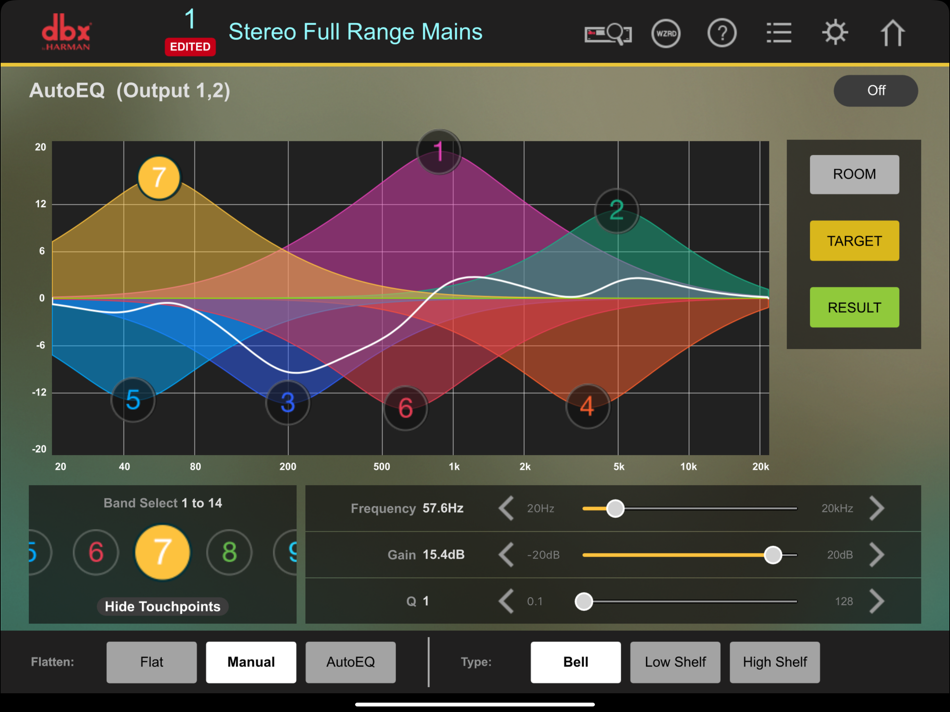Increase Frequency with right arrow
The width and height of the screenshot is (950, 712).
[x=877, y=508]
